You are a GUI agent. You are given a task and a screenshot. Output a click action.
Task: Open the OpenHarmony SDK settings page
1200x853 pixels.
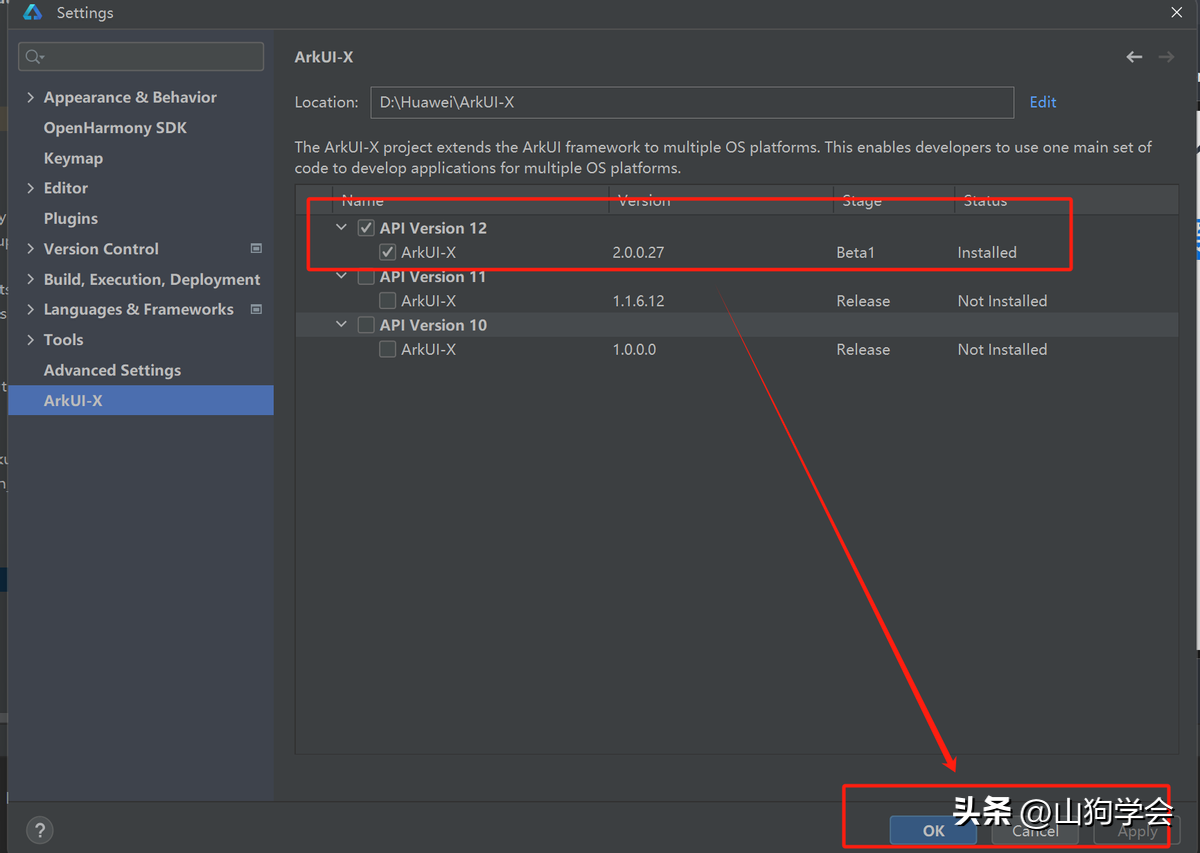pos(115,128)
